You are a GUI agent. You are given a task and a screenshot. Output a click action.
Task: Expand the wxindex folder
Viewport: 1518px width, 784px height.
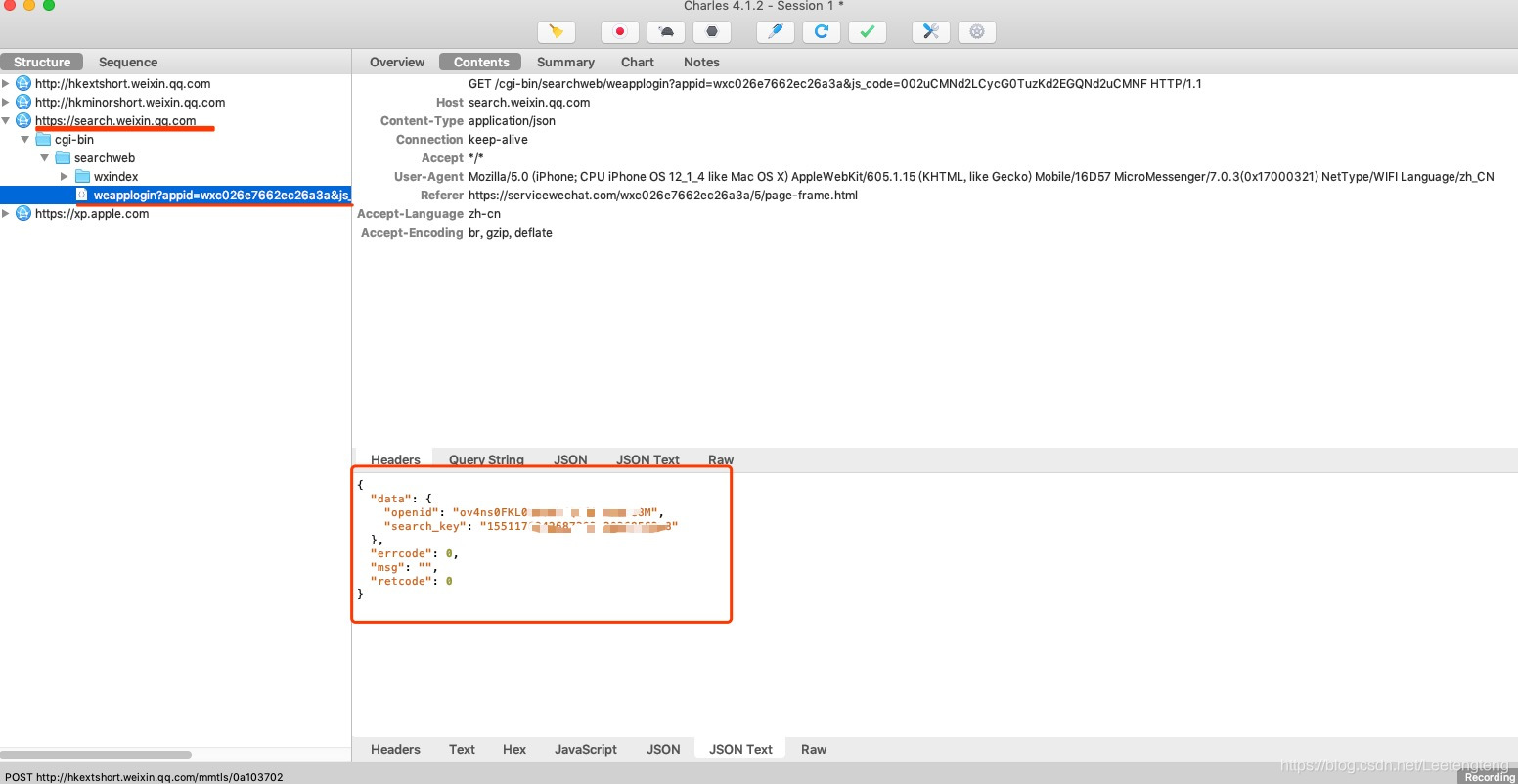click(x=65, y=176)
